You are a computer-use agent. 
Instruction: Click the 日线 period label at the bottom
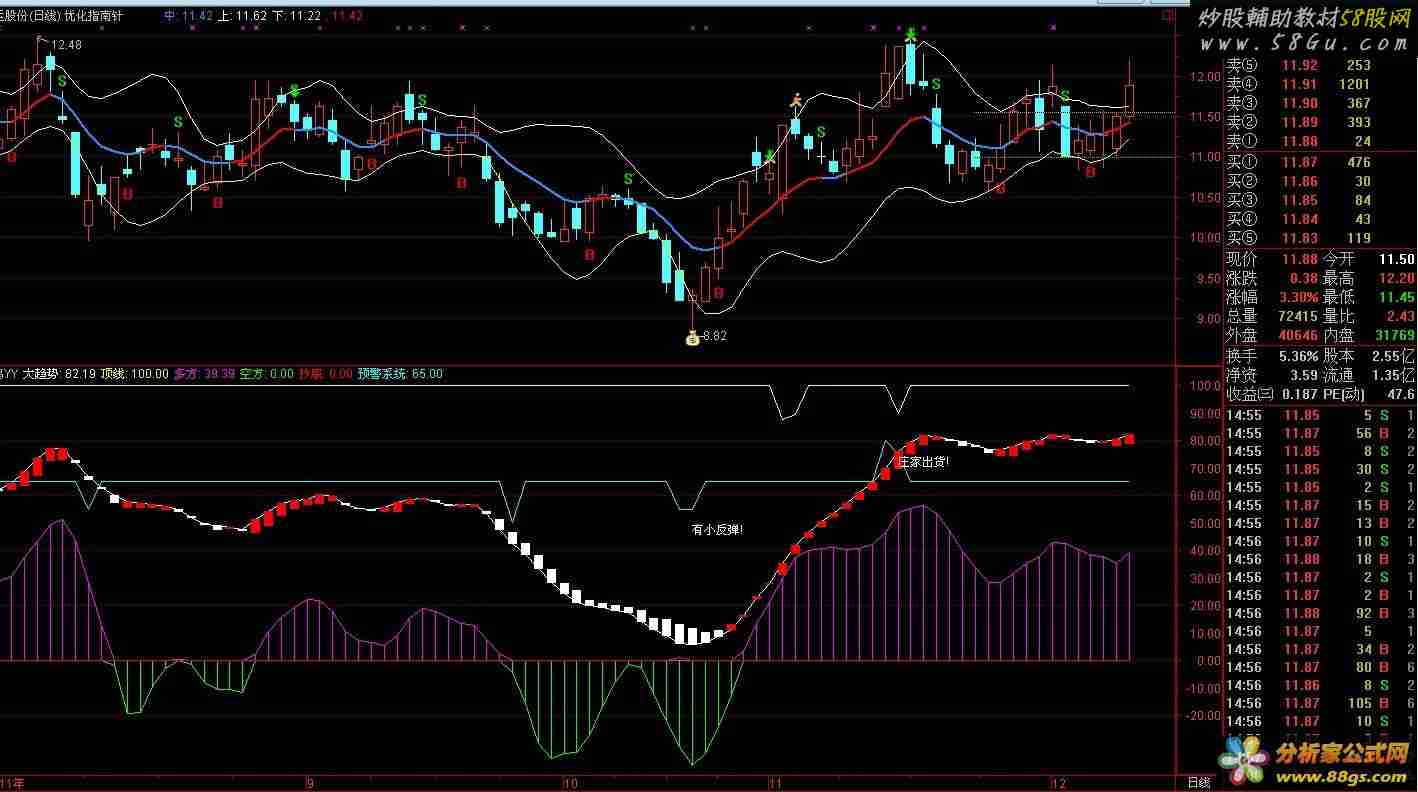coord(1198,782)
